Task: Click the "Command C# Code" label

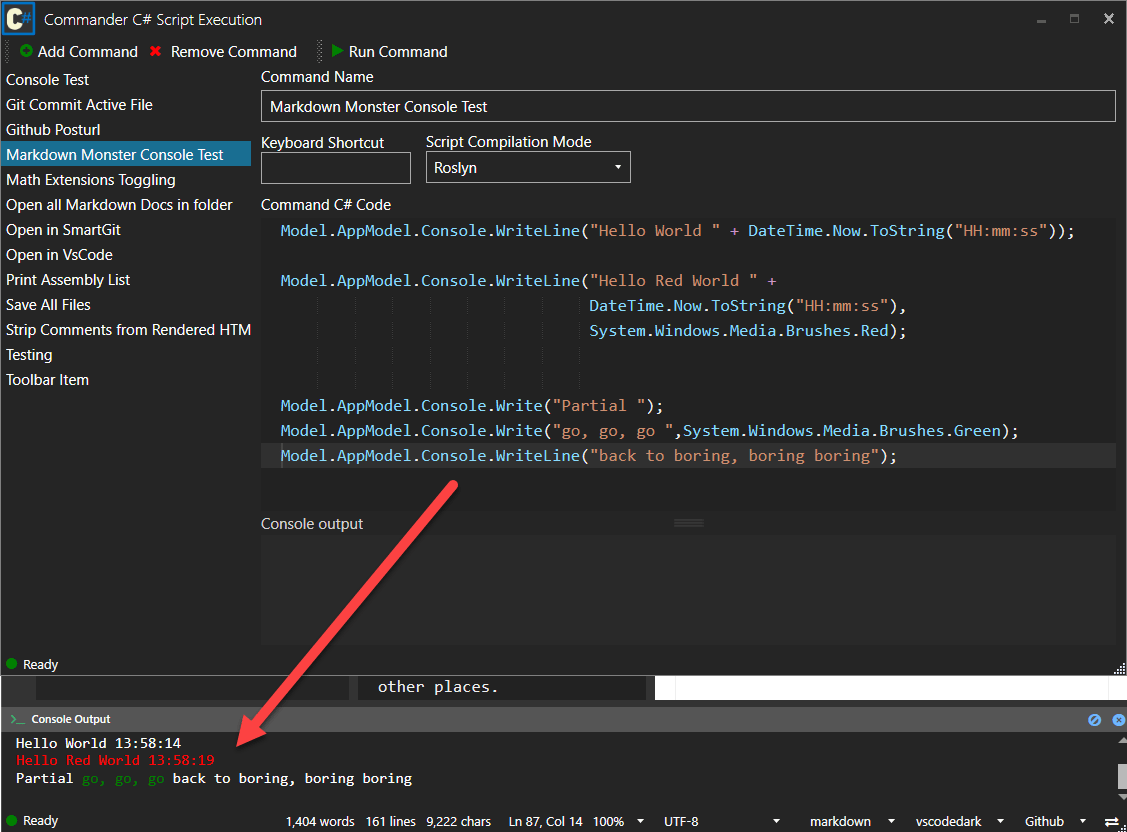Action: click(326, 205)
